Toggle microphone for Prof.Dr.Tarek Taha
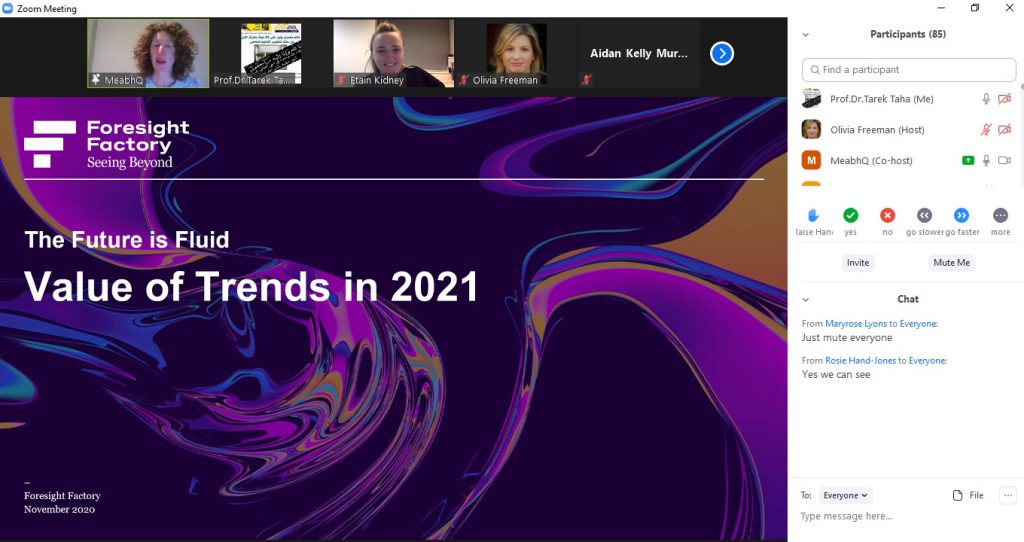The image size is (1024, 542). coord(986,99)
